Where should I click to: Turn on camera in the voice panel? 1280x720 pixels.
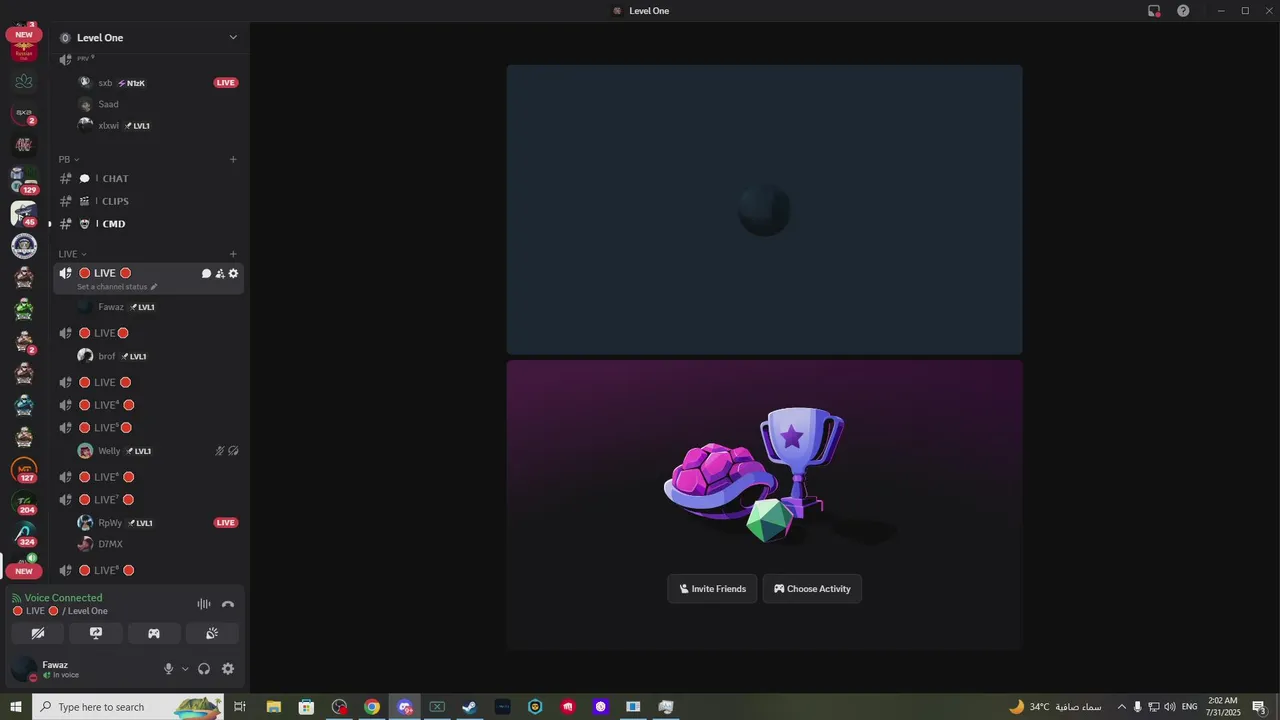pyautogui.click(x=38, y=633)
